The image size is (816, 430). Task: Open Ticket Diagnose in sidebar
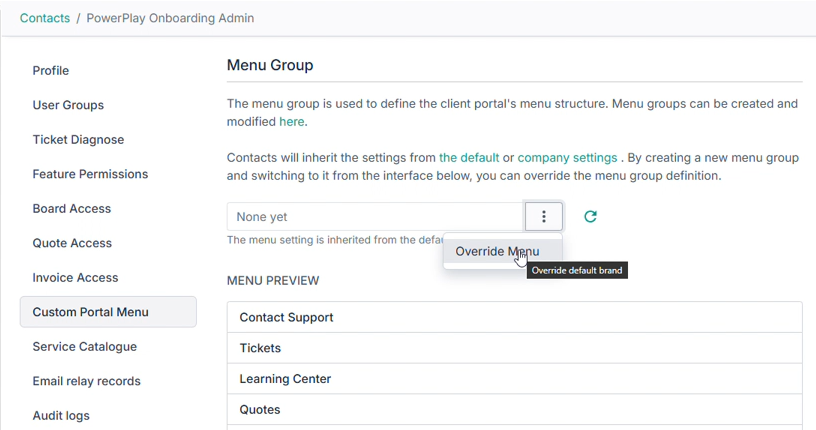(x=78, y=140)
